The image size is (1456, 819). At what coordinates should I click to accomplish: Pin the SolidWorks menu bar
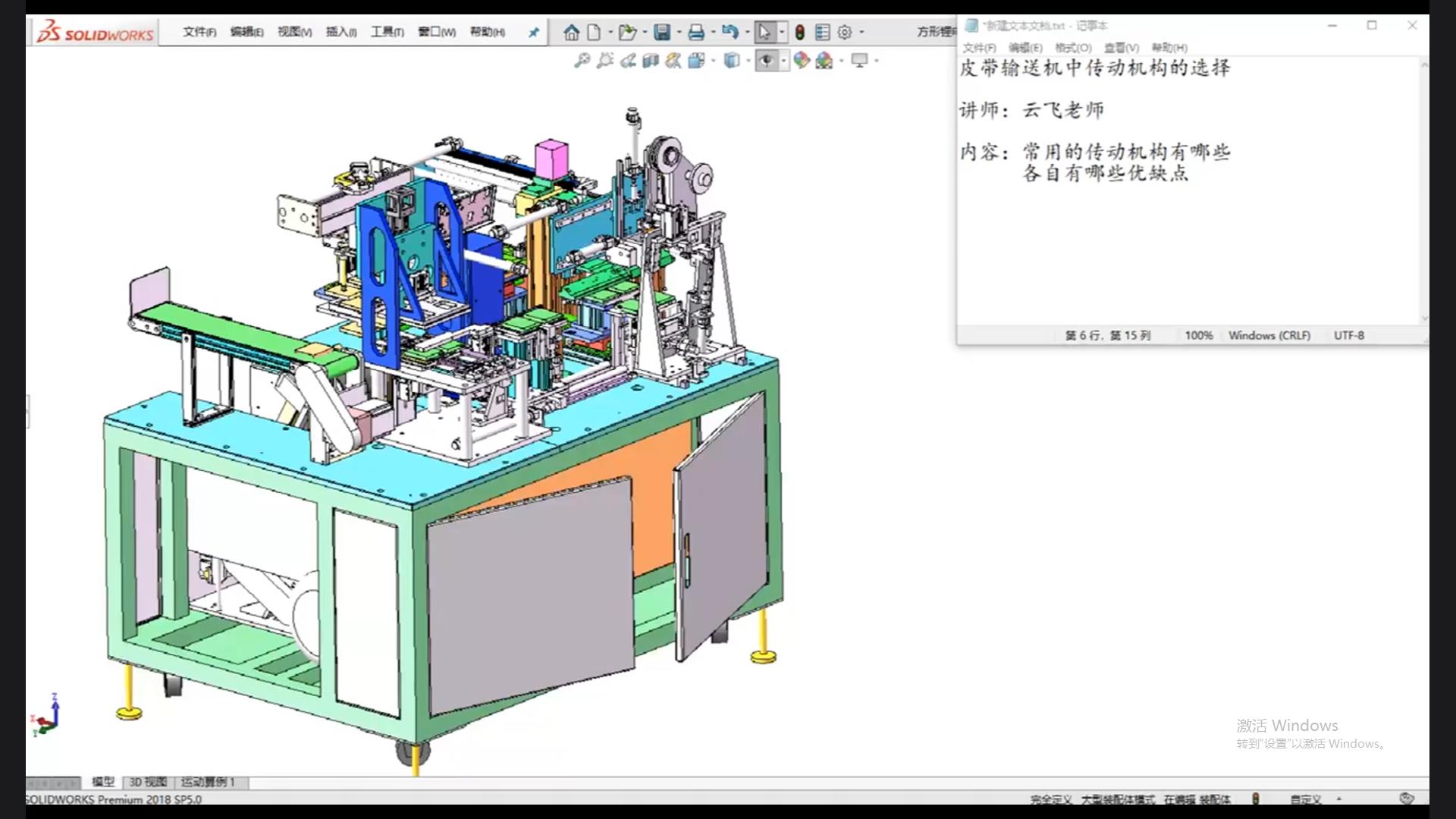[x=533, y=32]
